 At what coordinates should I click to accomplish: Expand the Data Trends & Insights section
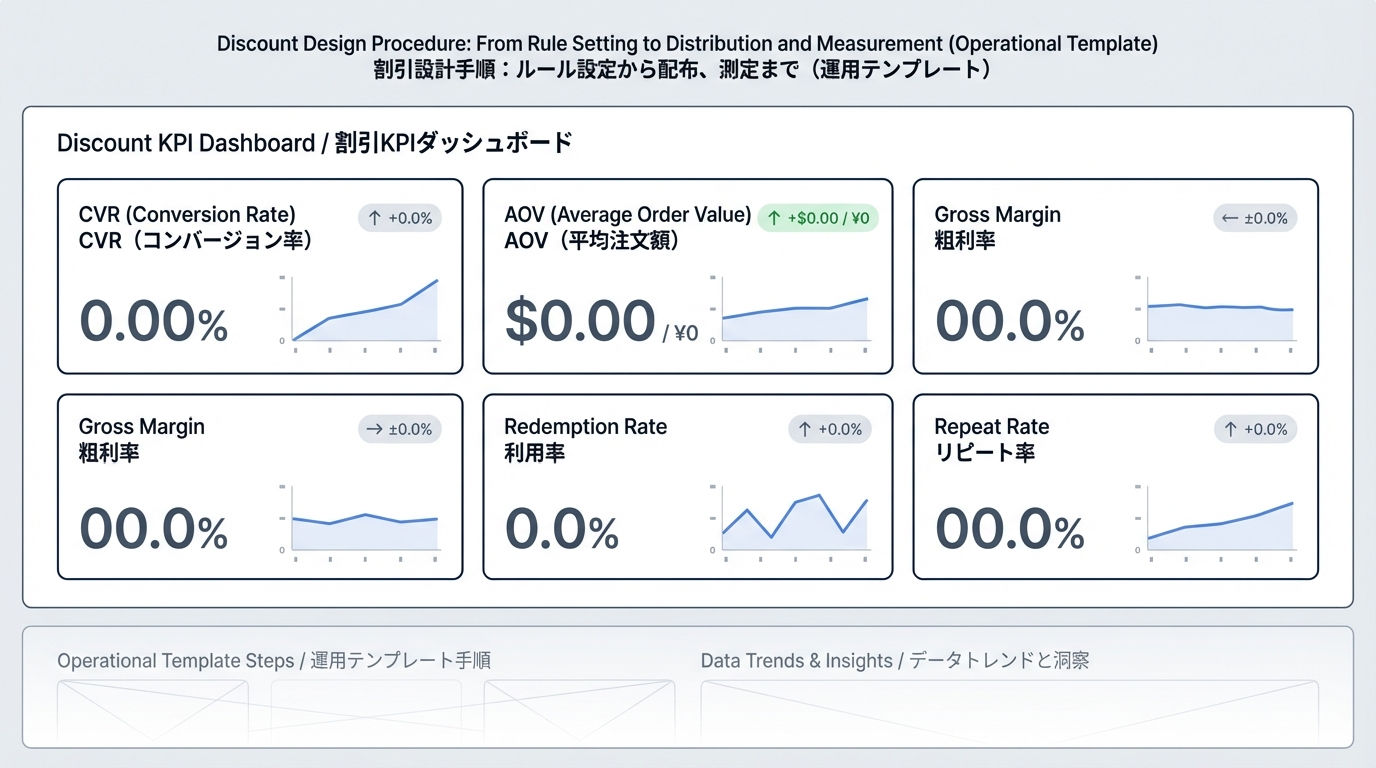coord(895,660)
